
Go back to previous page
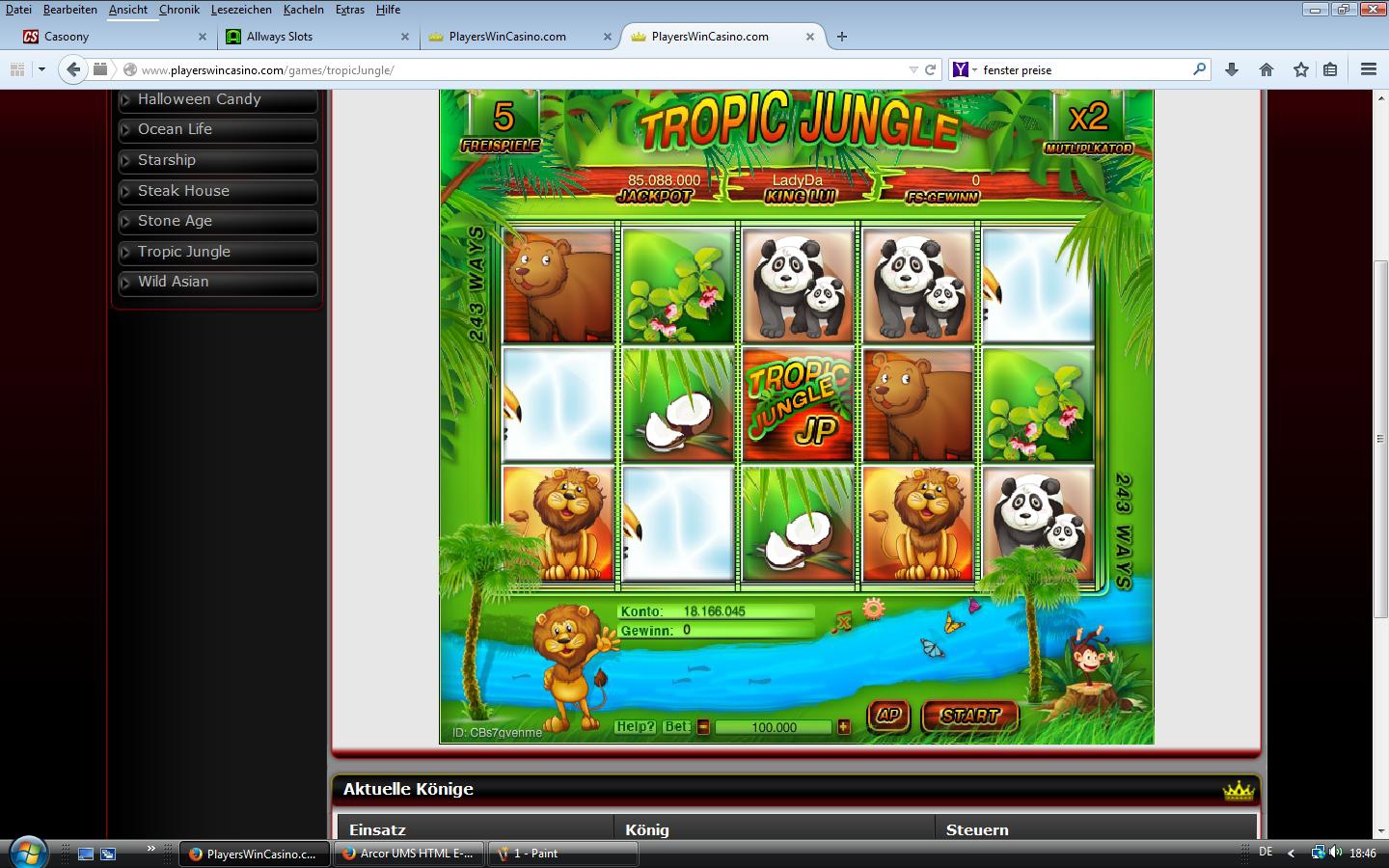tap(73, 69)
